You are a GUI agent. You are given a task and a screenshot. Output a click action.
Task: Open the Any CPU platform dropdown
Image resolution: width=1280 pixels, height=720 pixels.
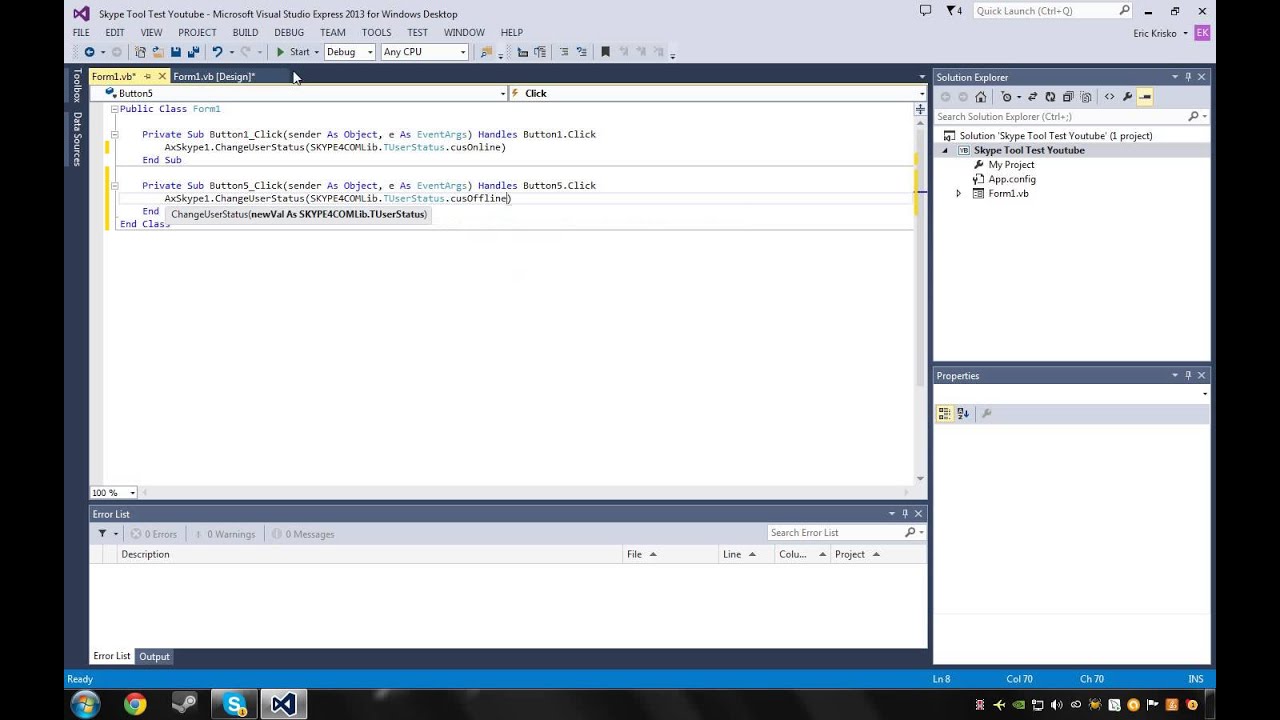tap(425, 52)
